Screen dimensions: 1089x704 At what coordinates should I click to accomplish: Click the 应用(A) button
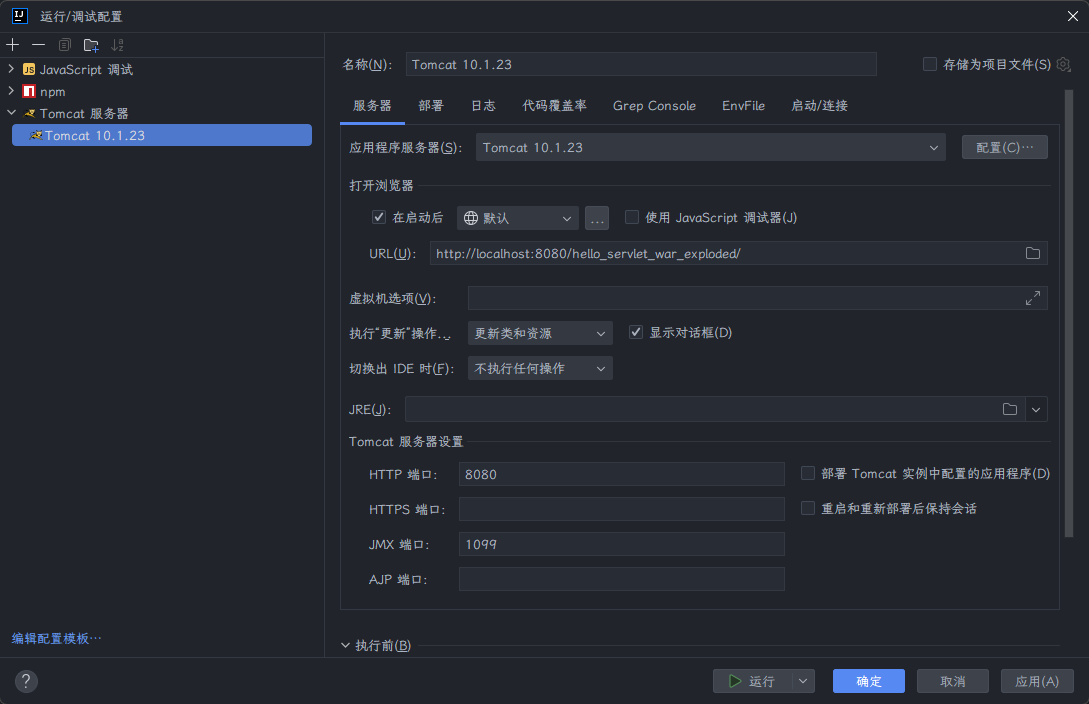[1037, 681]
